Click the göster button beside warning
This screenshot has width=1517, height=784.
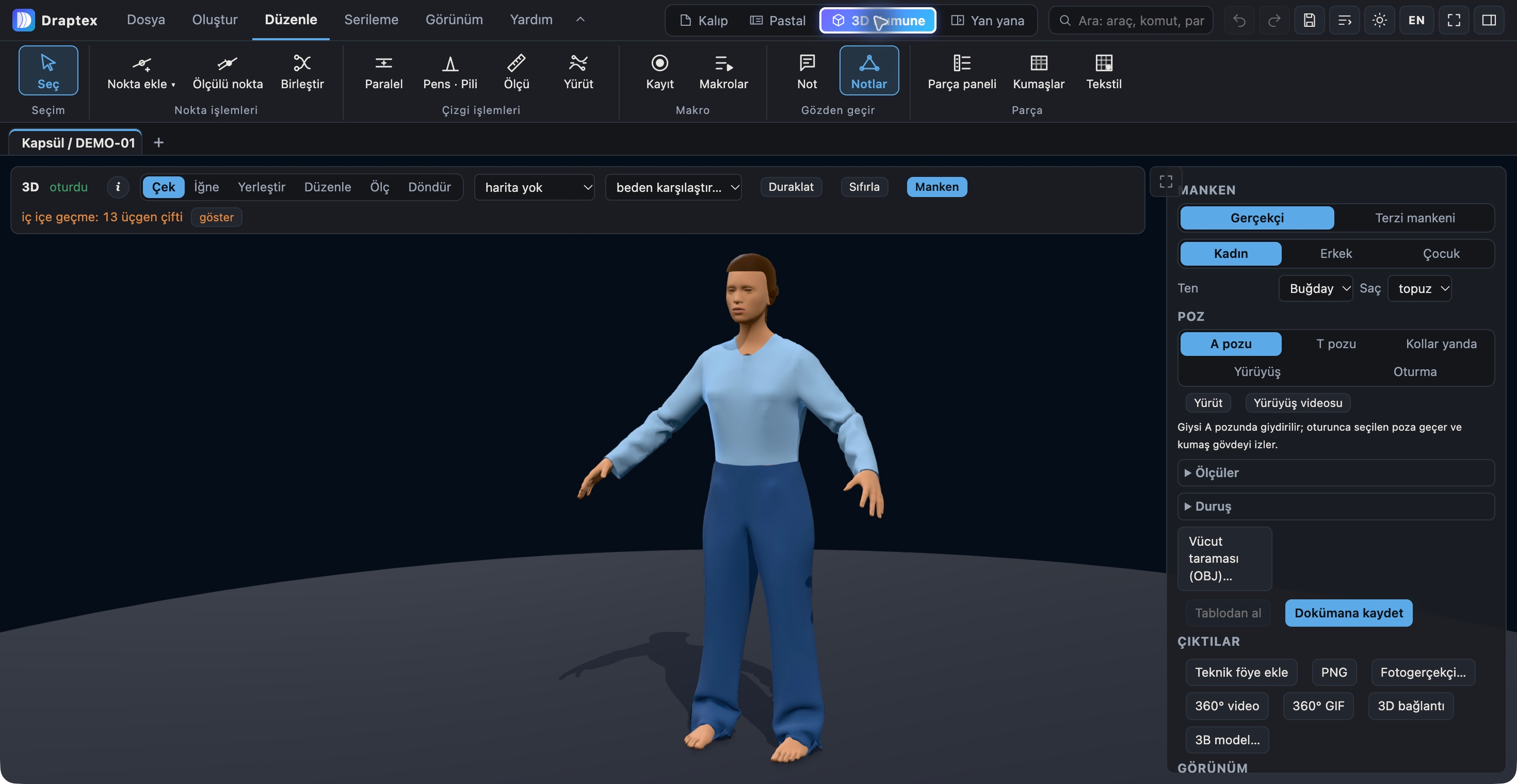tap(216, 217)
